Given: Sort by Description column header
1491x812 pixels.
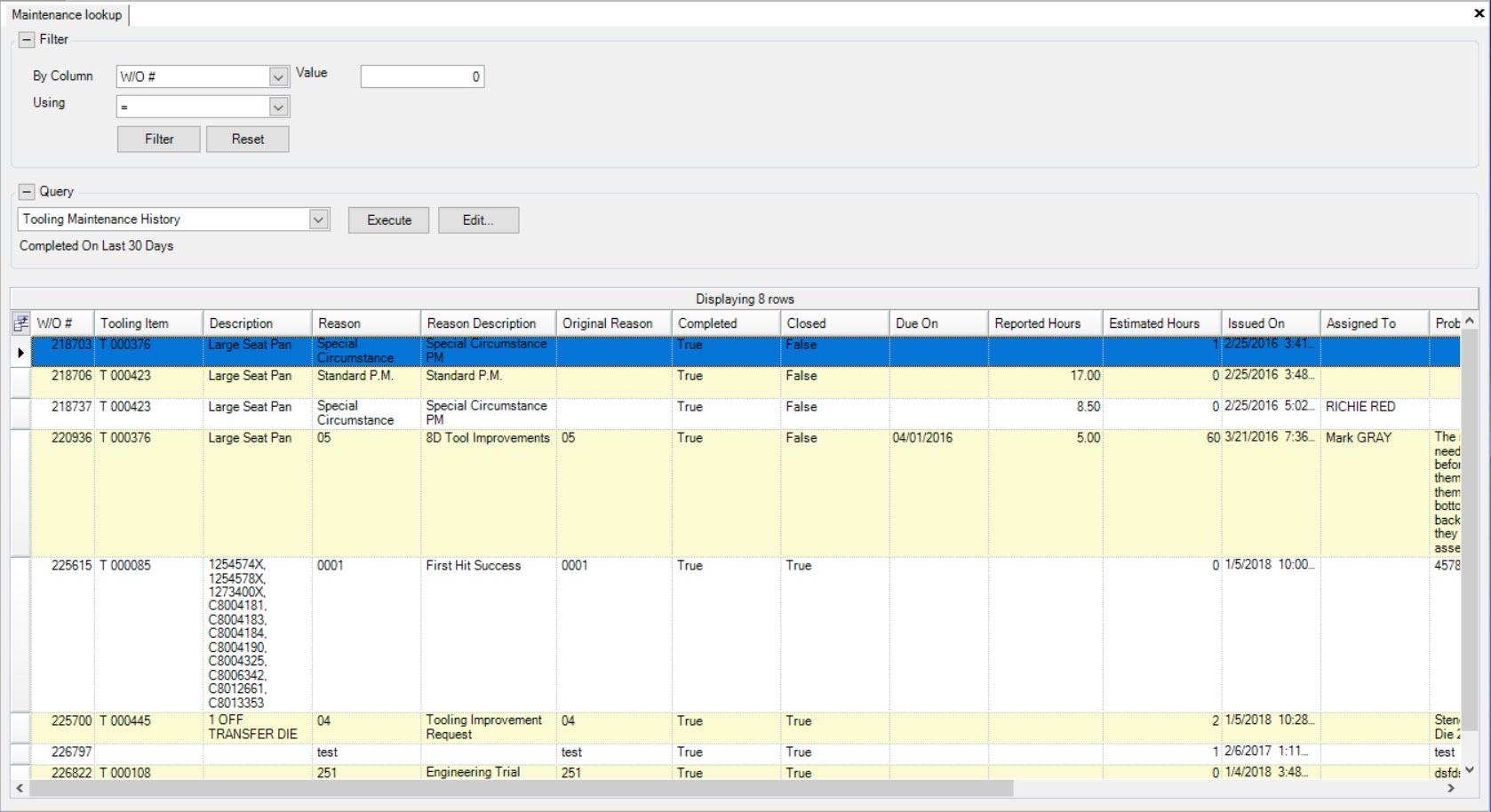Looking at the screenshot, I should click(258, 323).
